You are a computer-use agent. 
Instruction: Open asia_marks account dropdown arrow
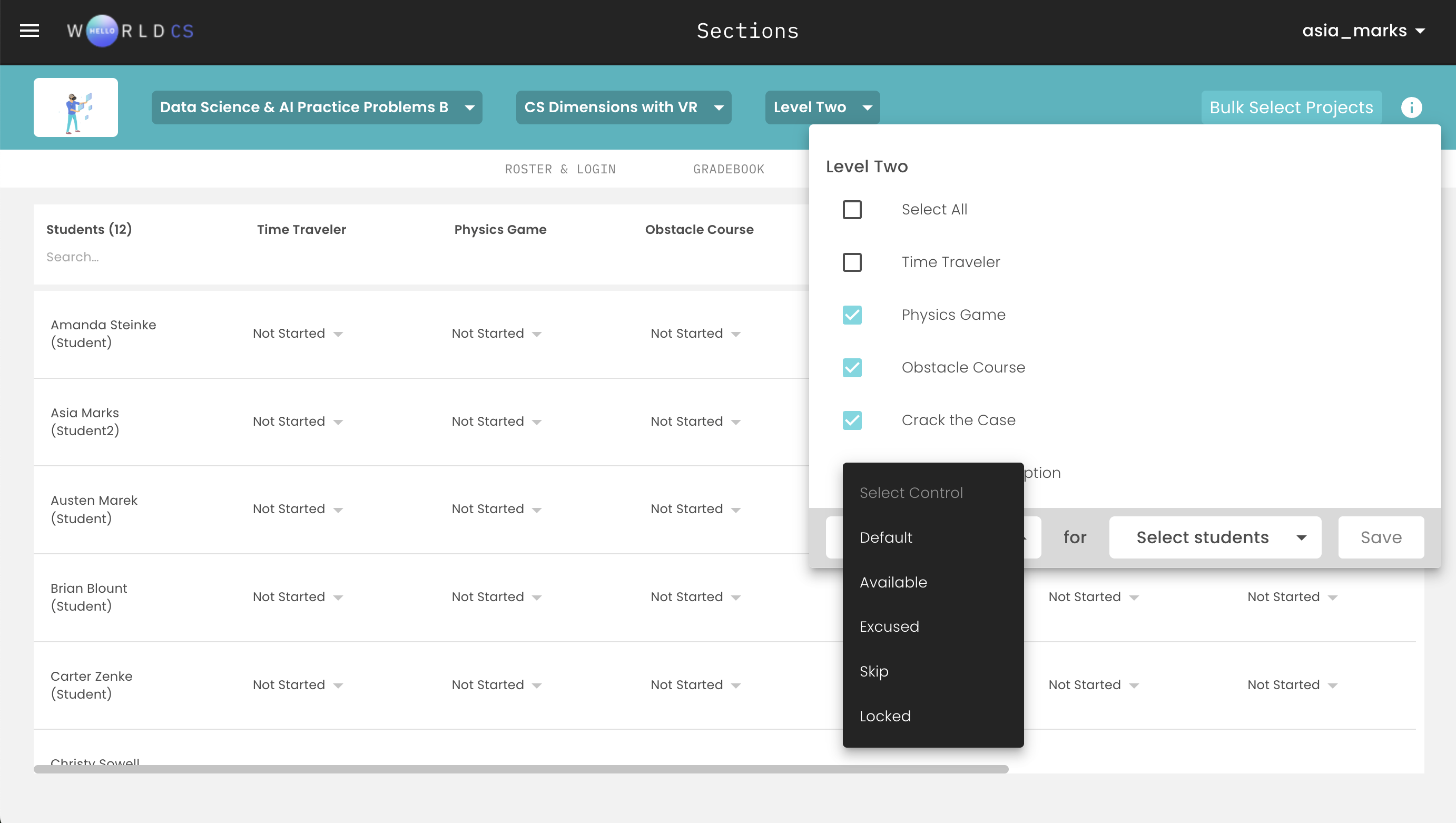pos(1420,31)
